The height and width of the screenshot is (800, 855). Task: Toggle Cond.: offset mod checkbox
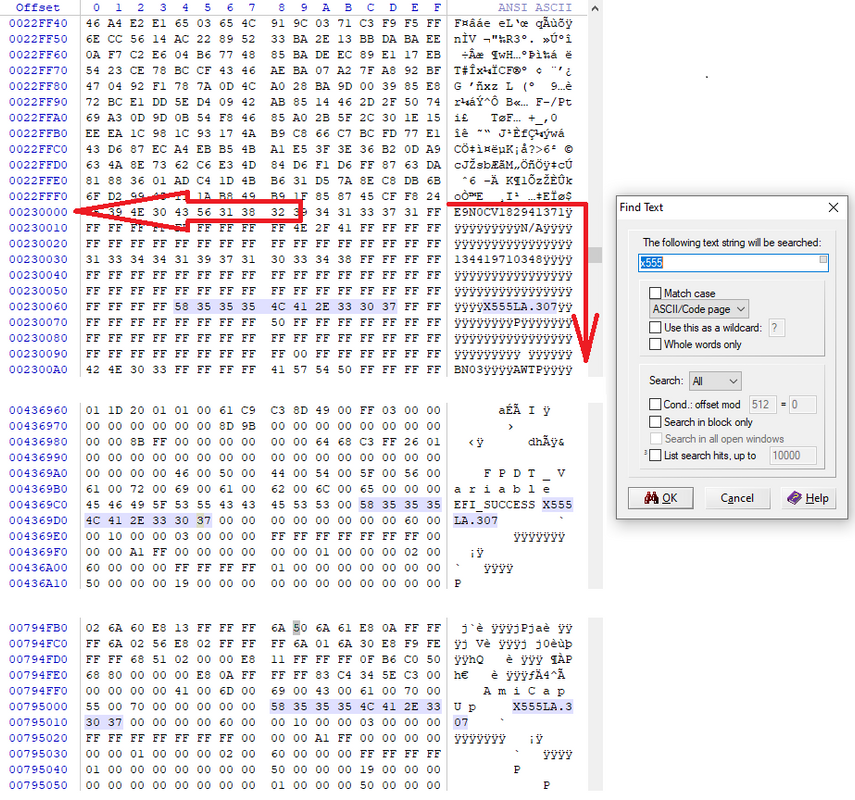coord(655,404)
